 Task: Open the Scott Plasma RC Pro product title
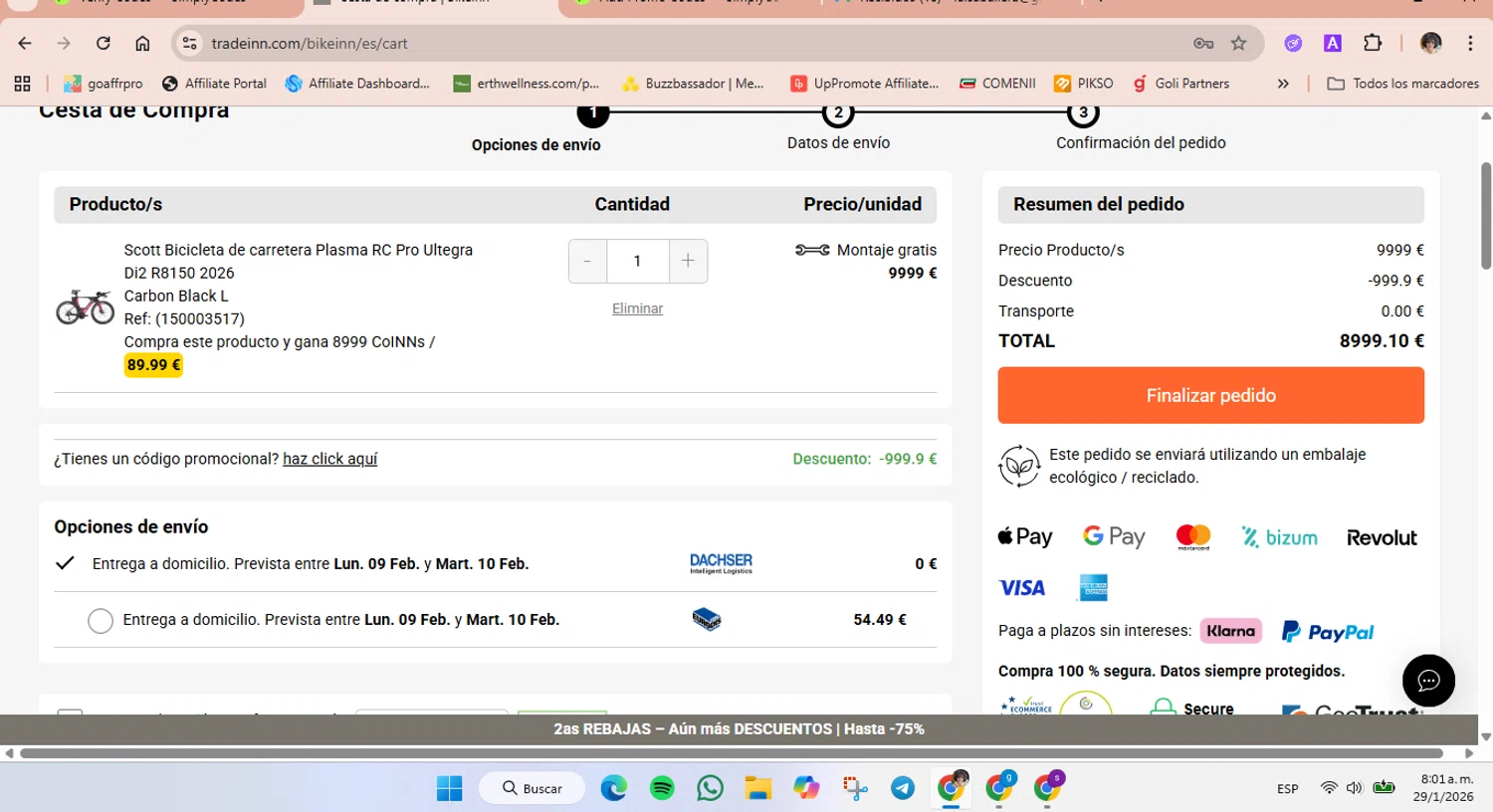click(299, 261)
